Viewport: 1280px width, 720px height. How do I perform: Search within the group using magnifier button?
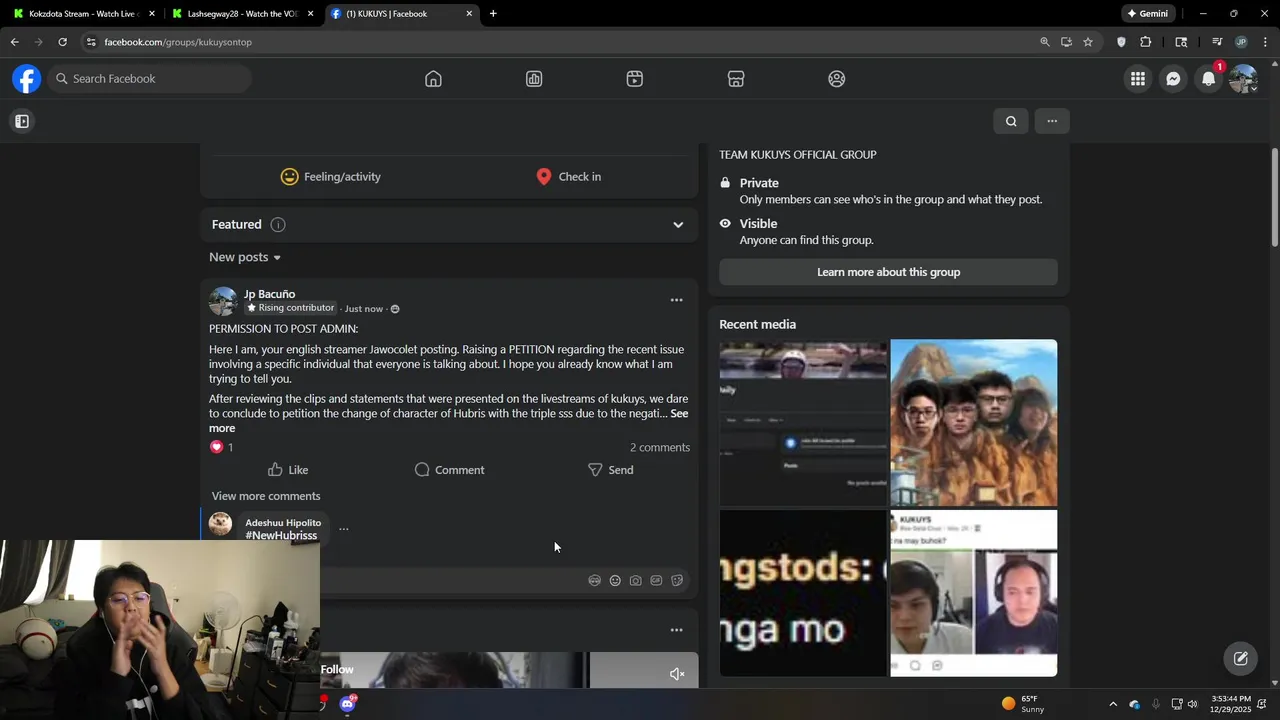pos(1011,121)
